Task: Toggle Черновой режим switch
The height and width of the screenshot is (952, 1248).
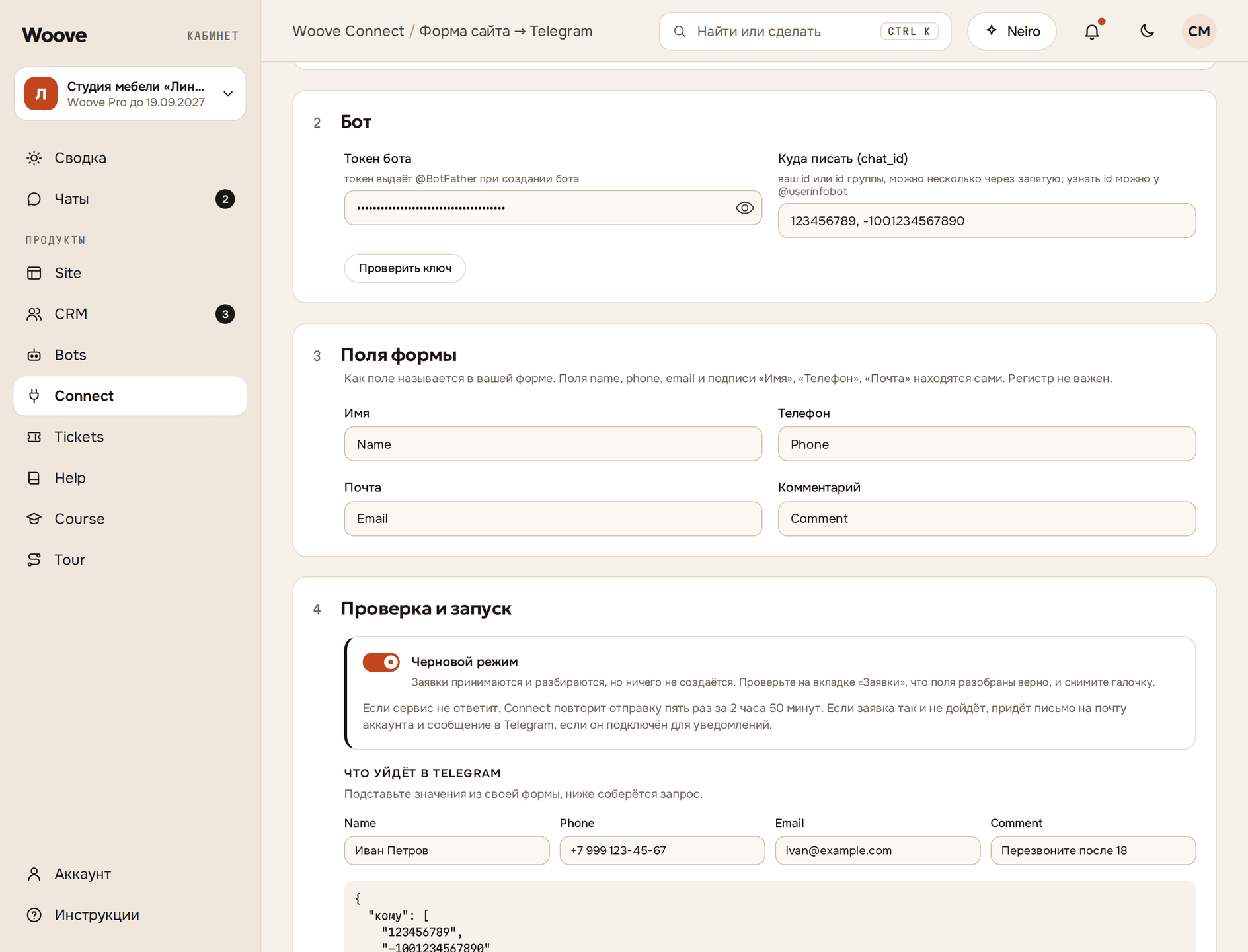Action: [x=381, y=662]
